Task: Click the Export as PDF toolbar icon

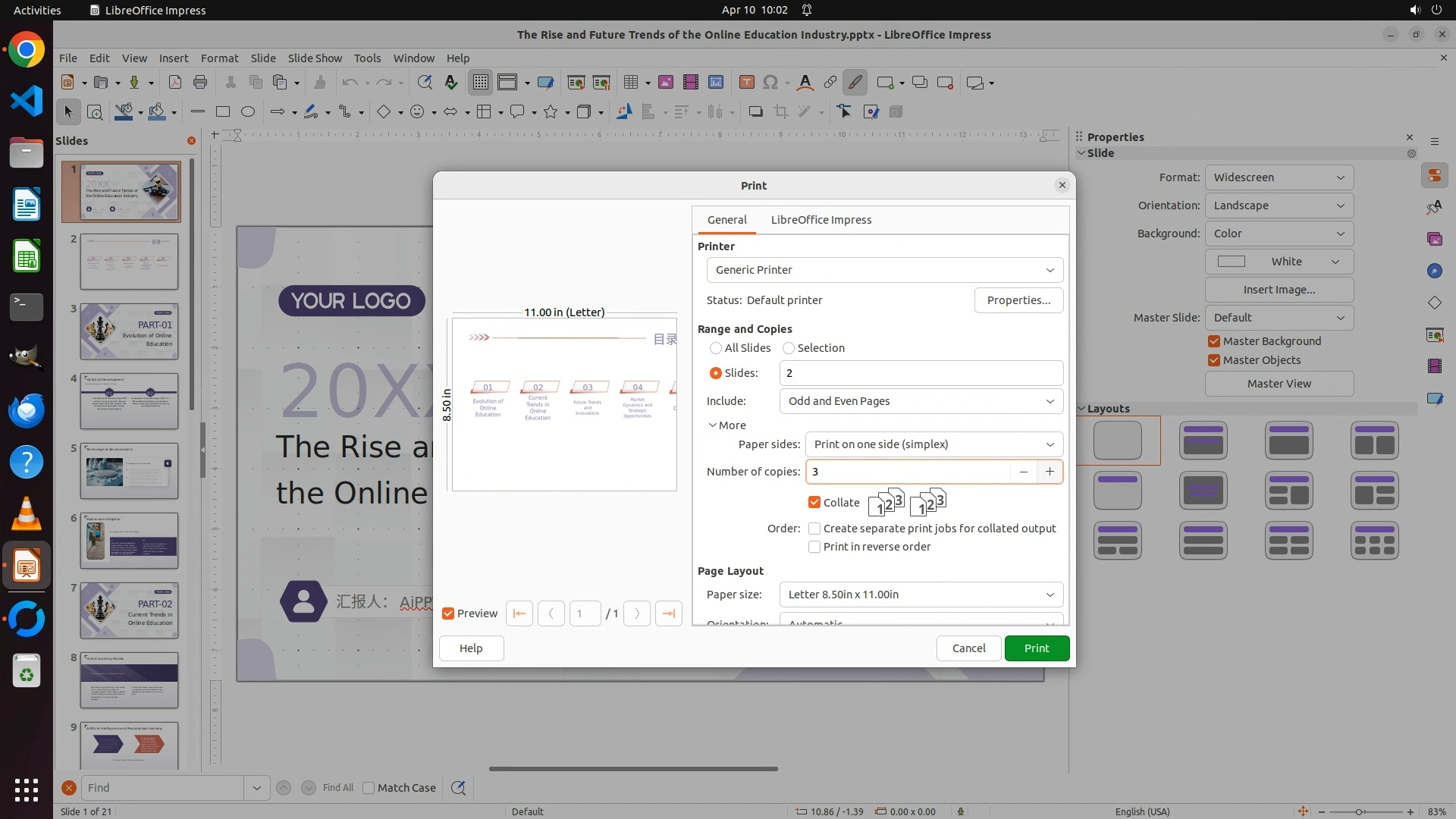Action: [175, 83]
